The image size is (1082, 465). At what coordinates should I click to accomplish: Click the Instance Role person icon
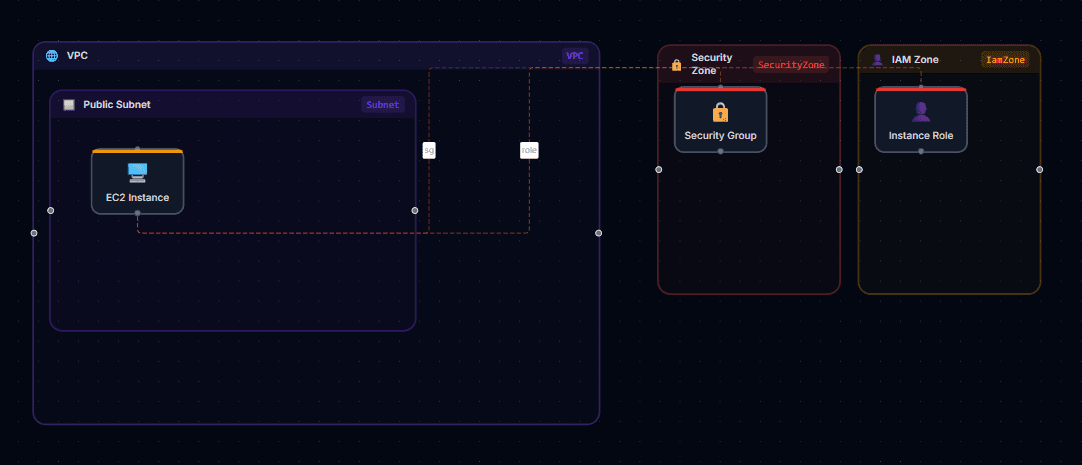coord(921,112)
